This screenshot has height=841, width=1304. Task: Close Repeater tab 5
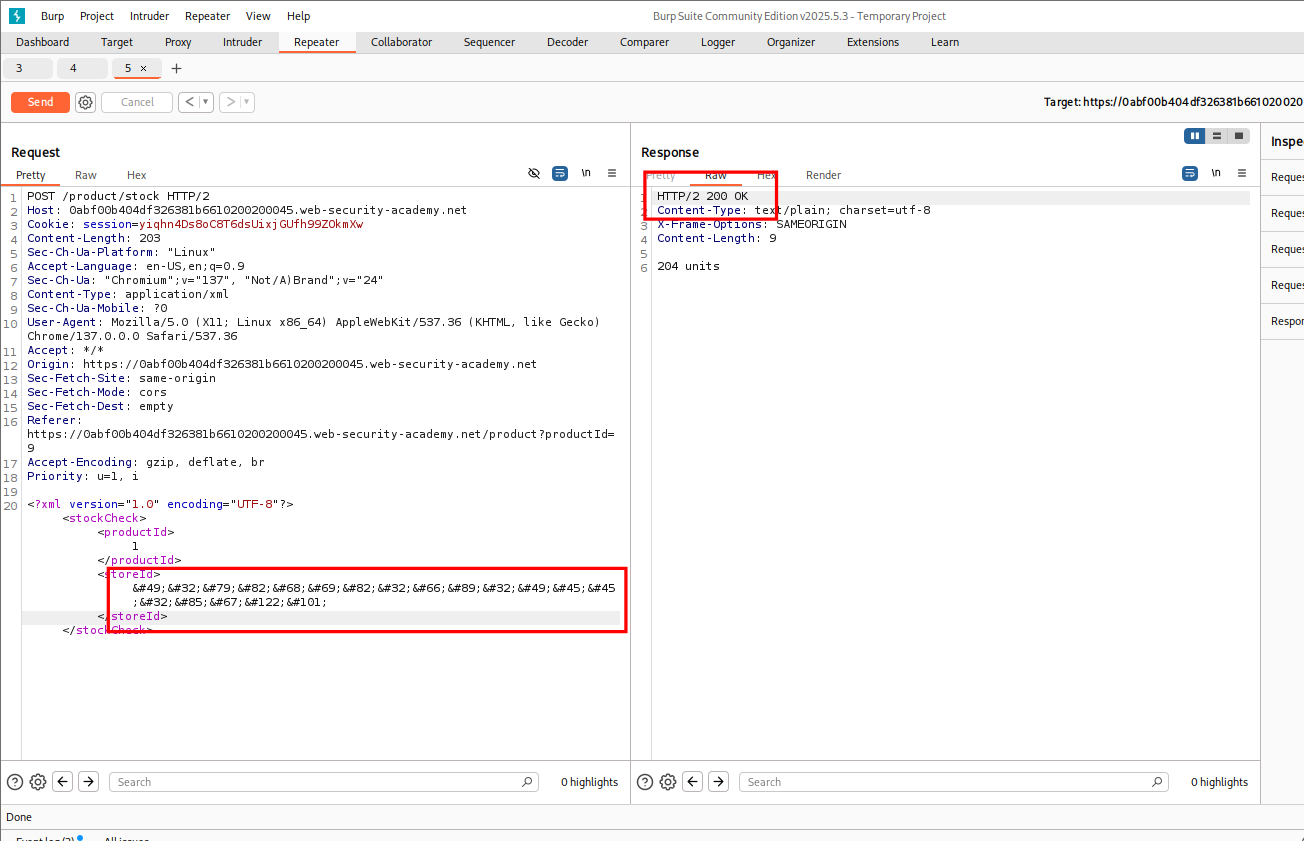(x=143, y=68)
